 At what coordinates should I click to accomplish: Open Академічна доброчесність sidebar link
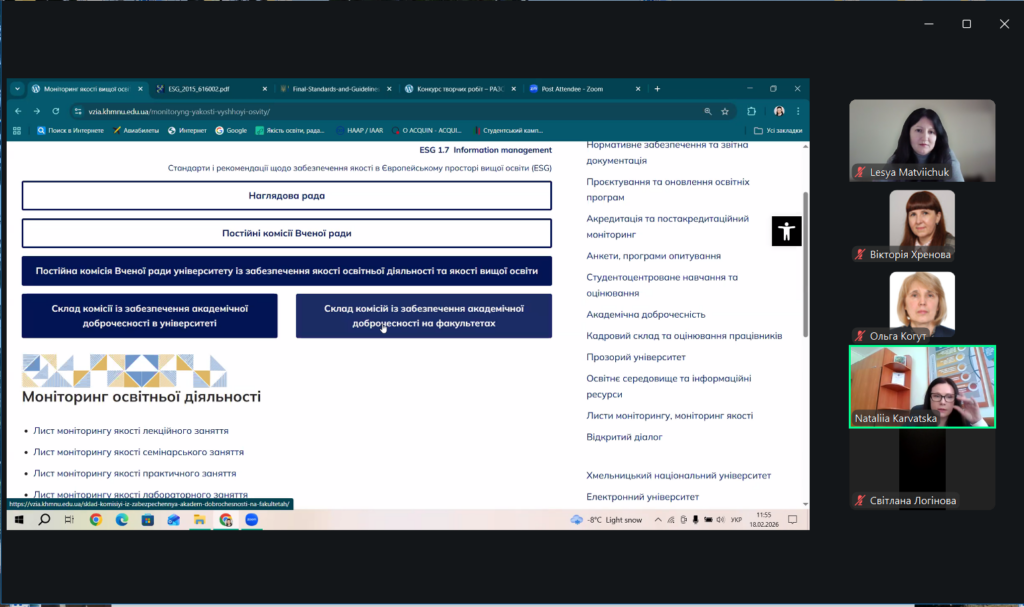click(x=645, y=314)
